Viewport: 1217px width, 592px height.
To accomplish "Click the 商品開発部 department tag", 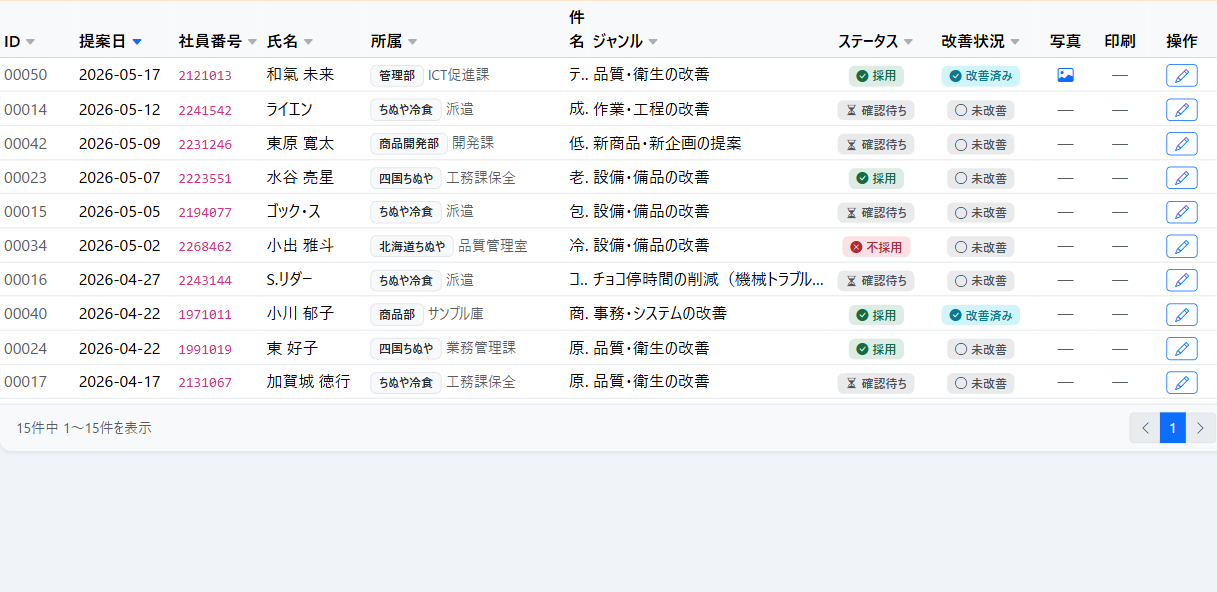I will pos(409,144).
